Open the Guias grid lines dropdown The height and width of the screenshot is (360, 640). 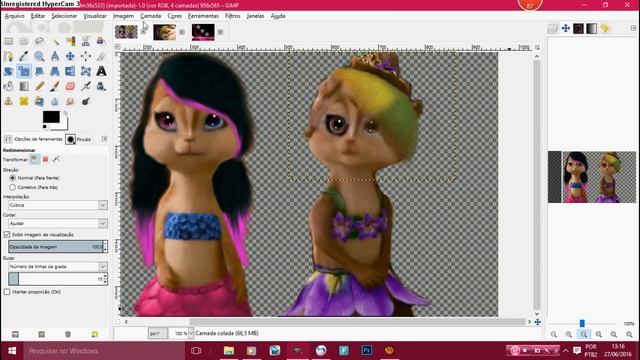(58, 267)
